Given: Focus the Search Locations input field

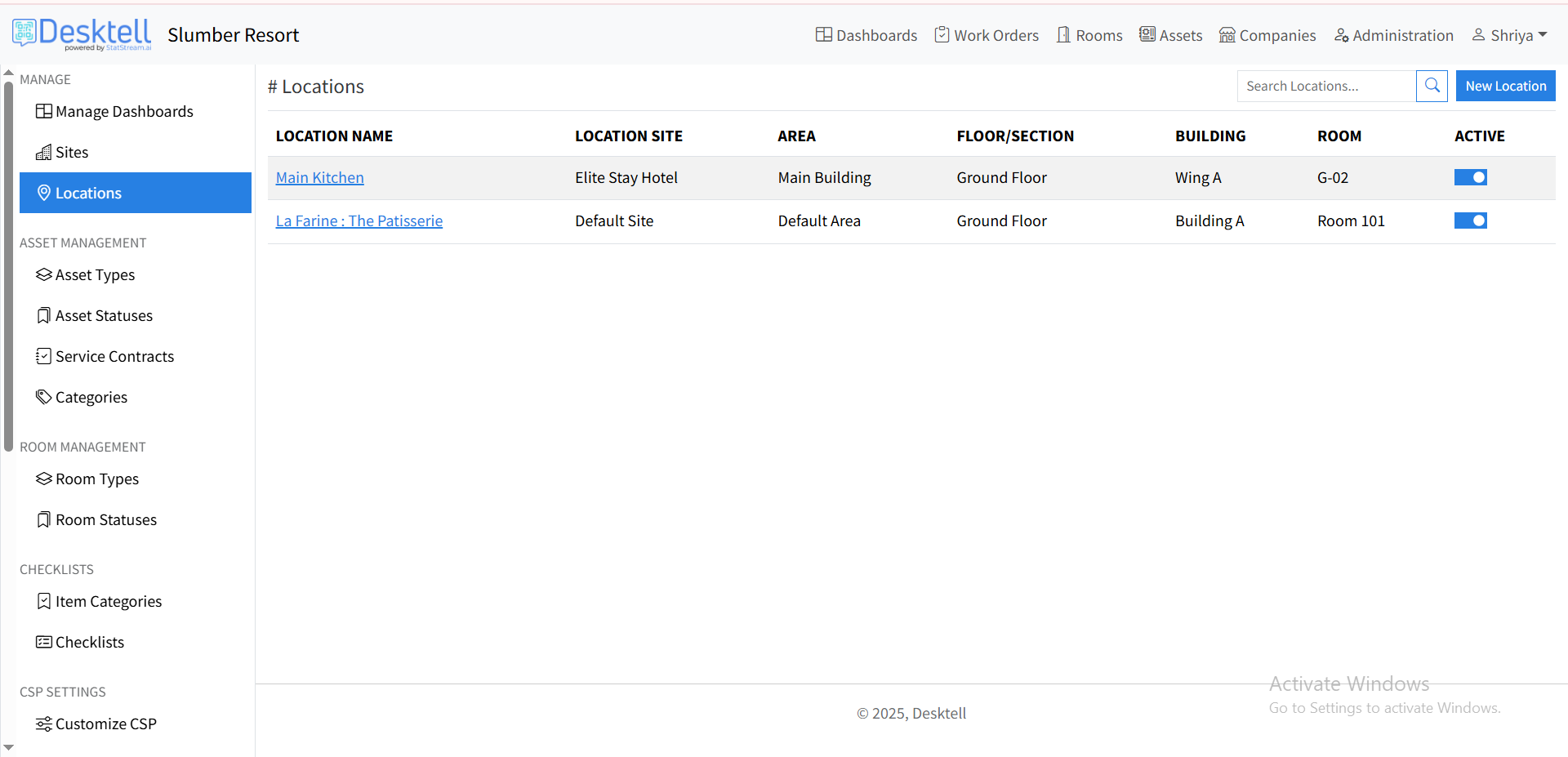Looking at the screenshot, I should click(x=1325, y=86).
